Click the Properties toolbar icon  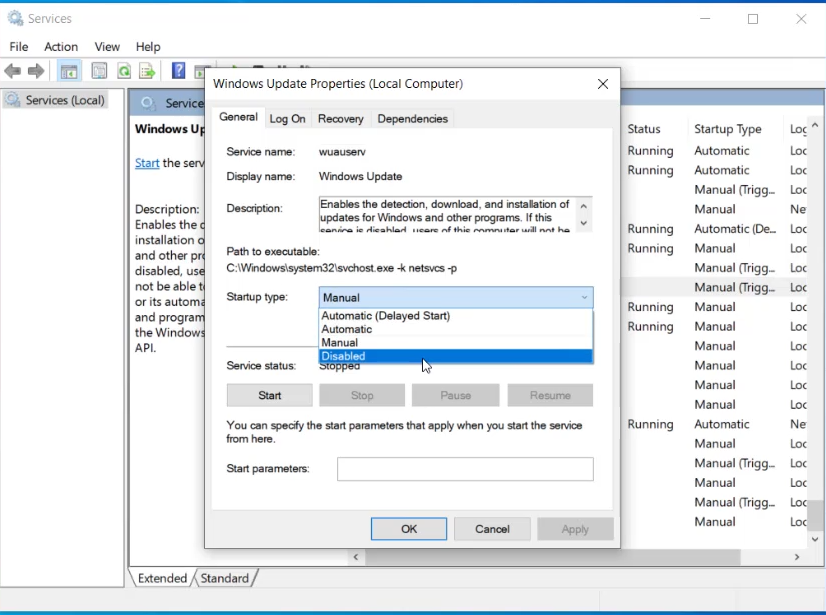coord(99,71)
